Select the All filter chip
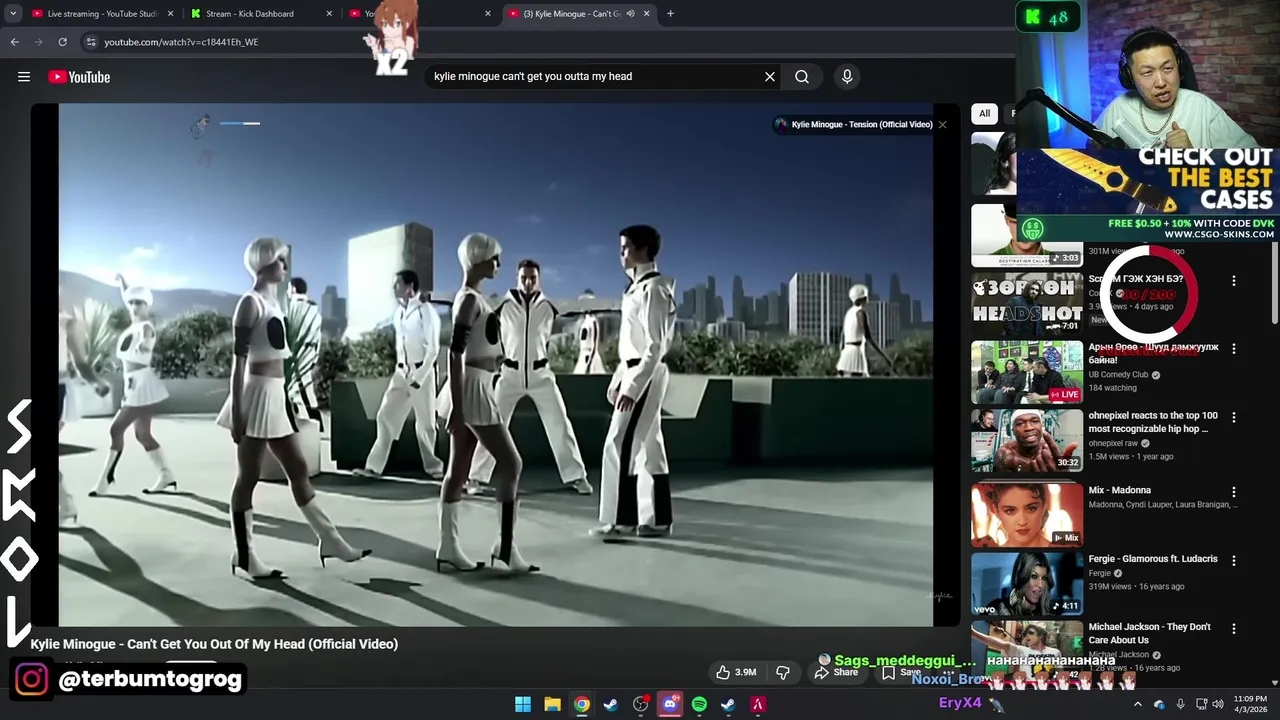 (984, 113)
